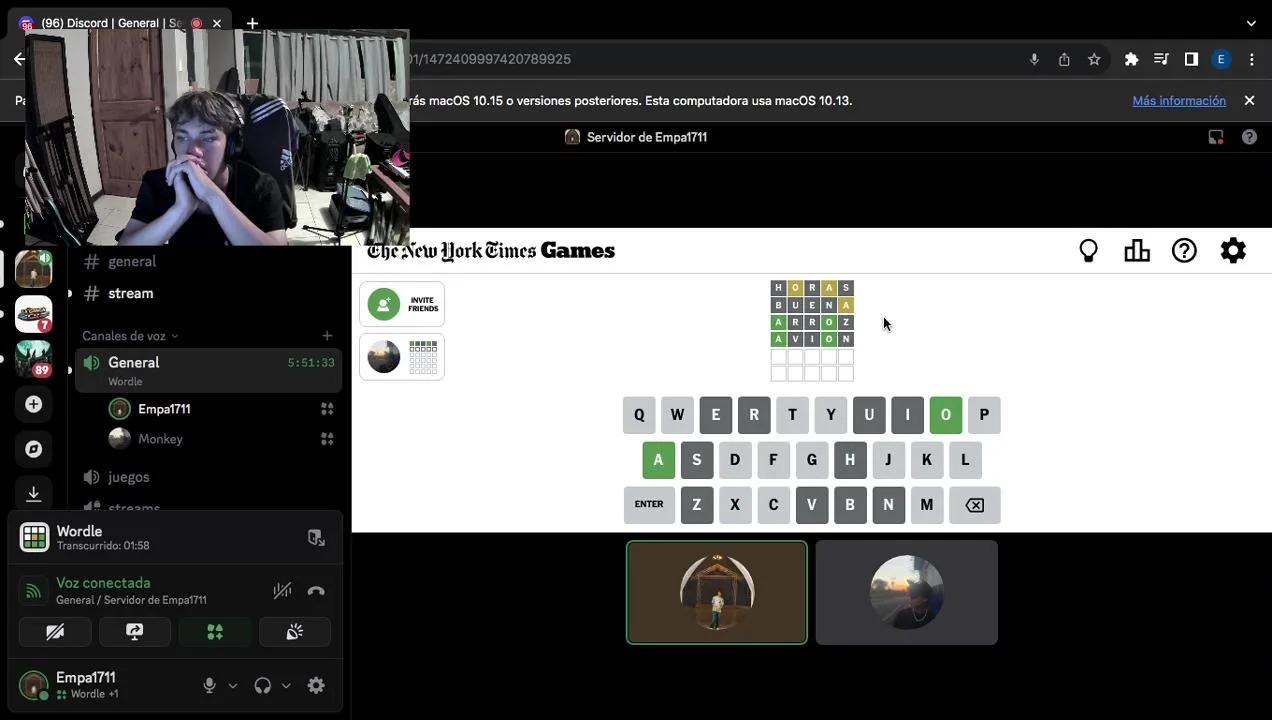The width and height of the screenshot is (1272, 720).
Task: Toggle microphone mute
Action: (x=209, y=685)
